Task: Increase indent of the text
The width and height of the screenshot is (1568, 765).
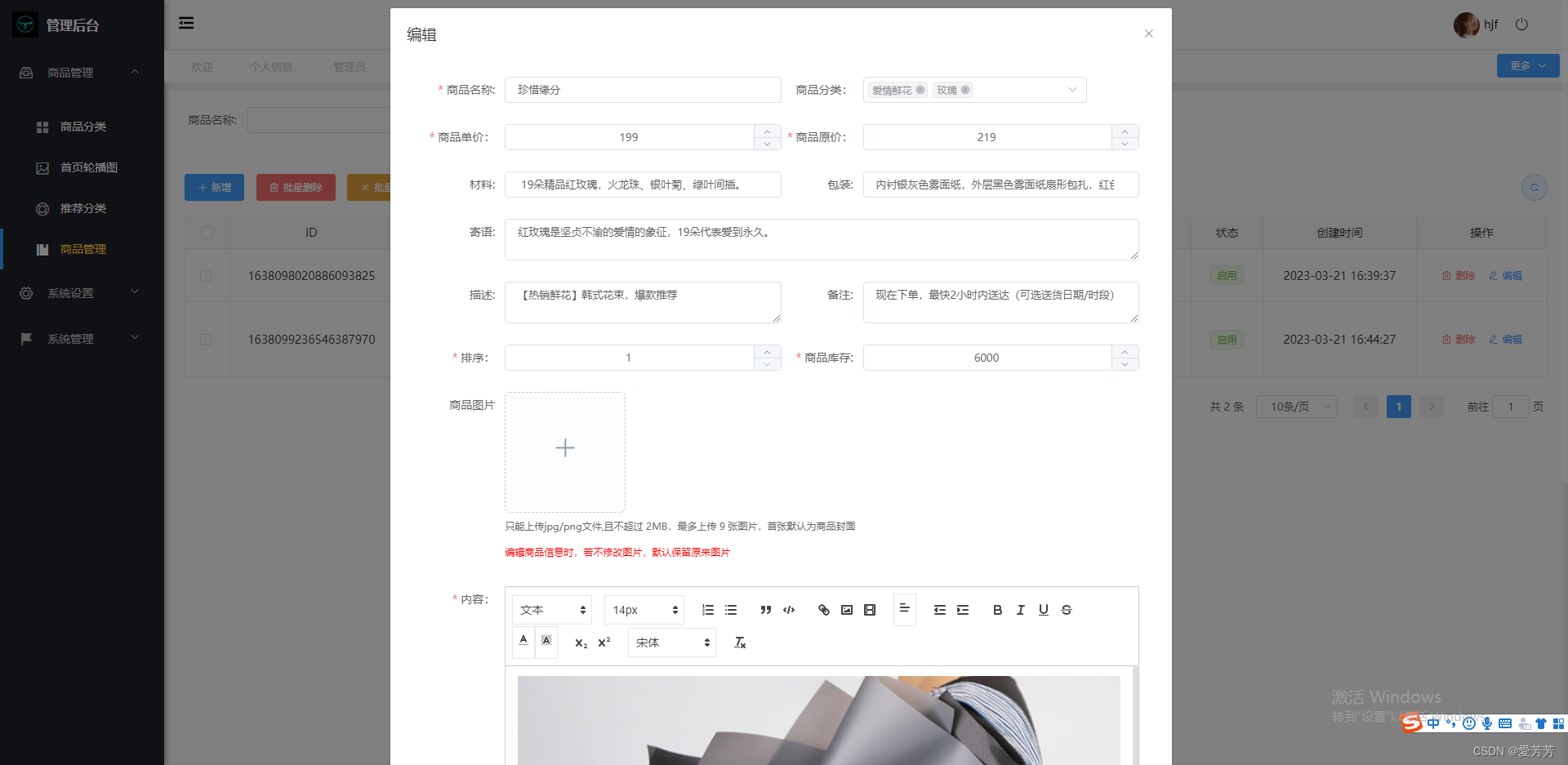Action: tap(963, 610)
